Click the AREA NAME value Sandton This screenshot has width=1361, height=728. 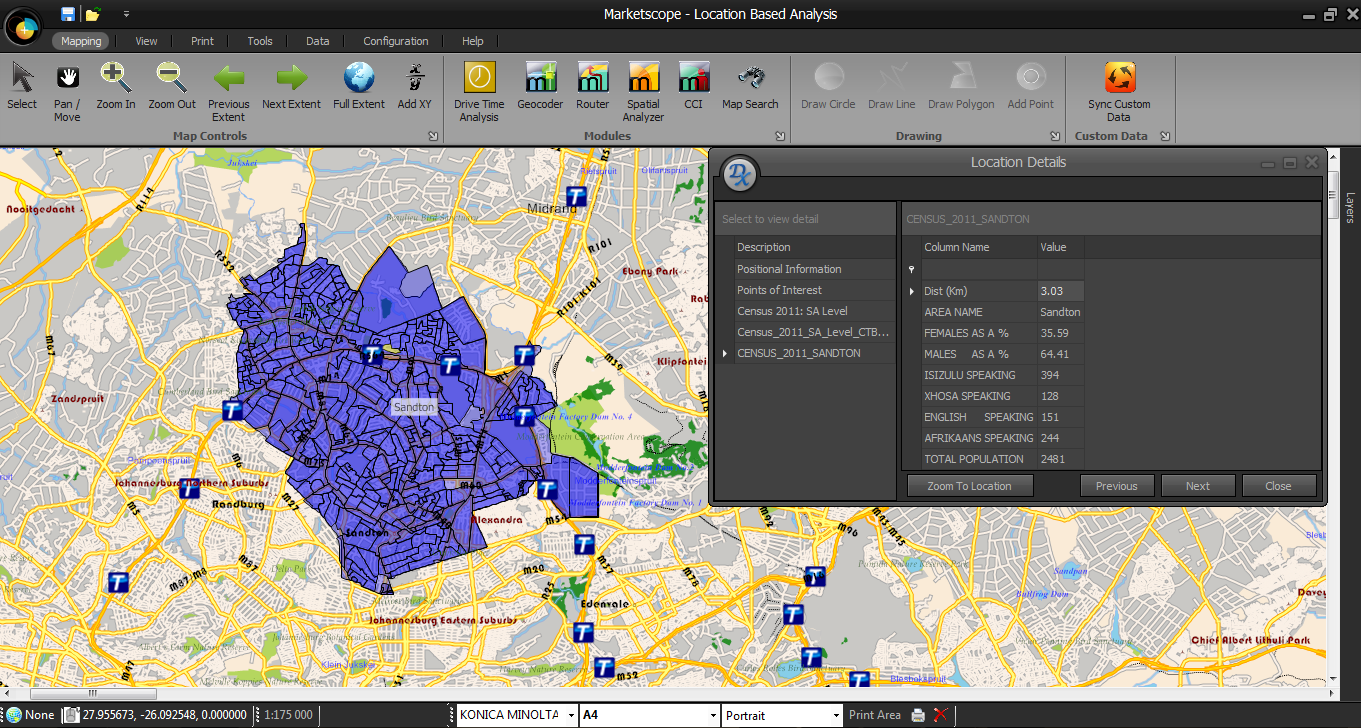pos(1060,312)
